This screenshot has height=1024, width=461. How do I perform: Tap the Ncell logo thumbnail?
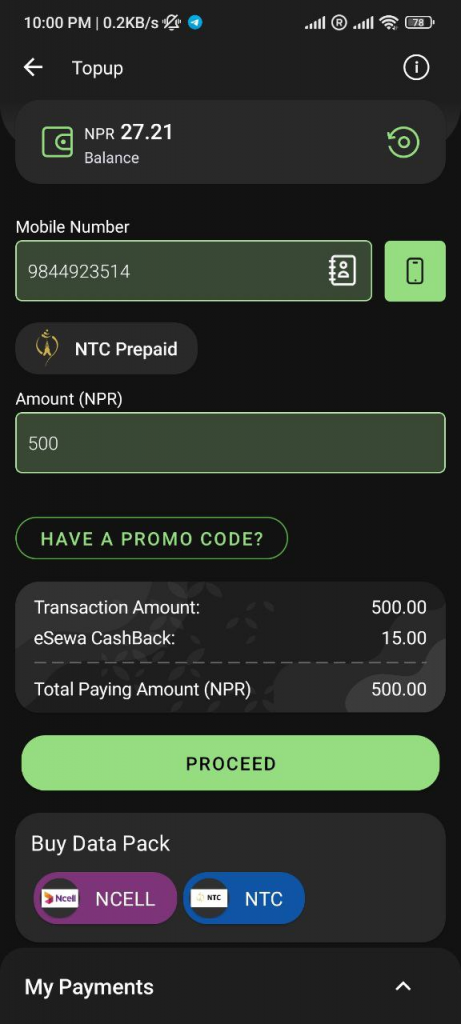pos(59,898)
